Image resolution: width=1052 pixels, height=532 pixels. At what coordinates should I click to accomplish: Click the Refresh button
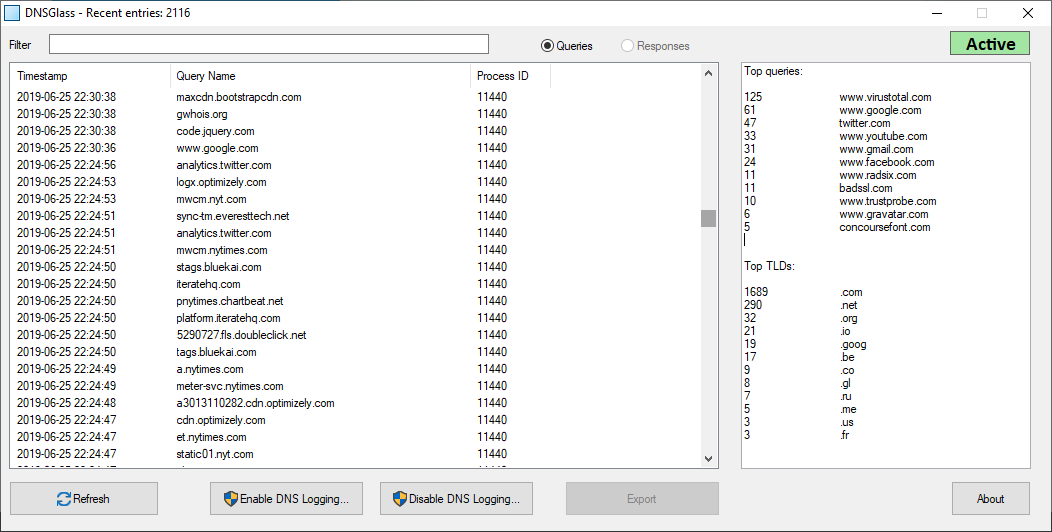point(84,498)
